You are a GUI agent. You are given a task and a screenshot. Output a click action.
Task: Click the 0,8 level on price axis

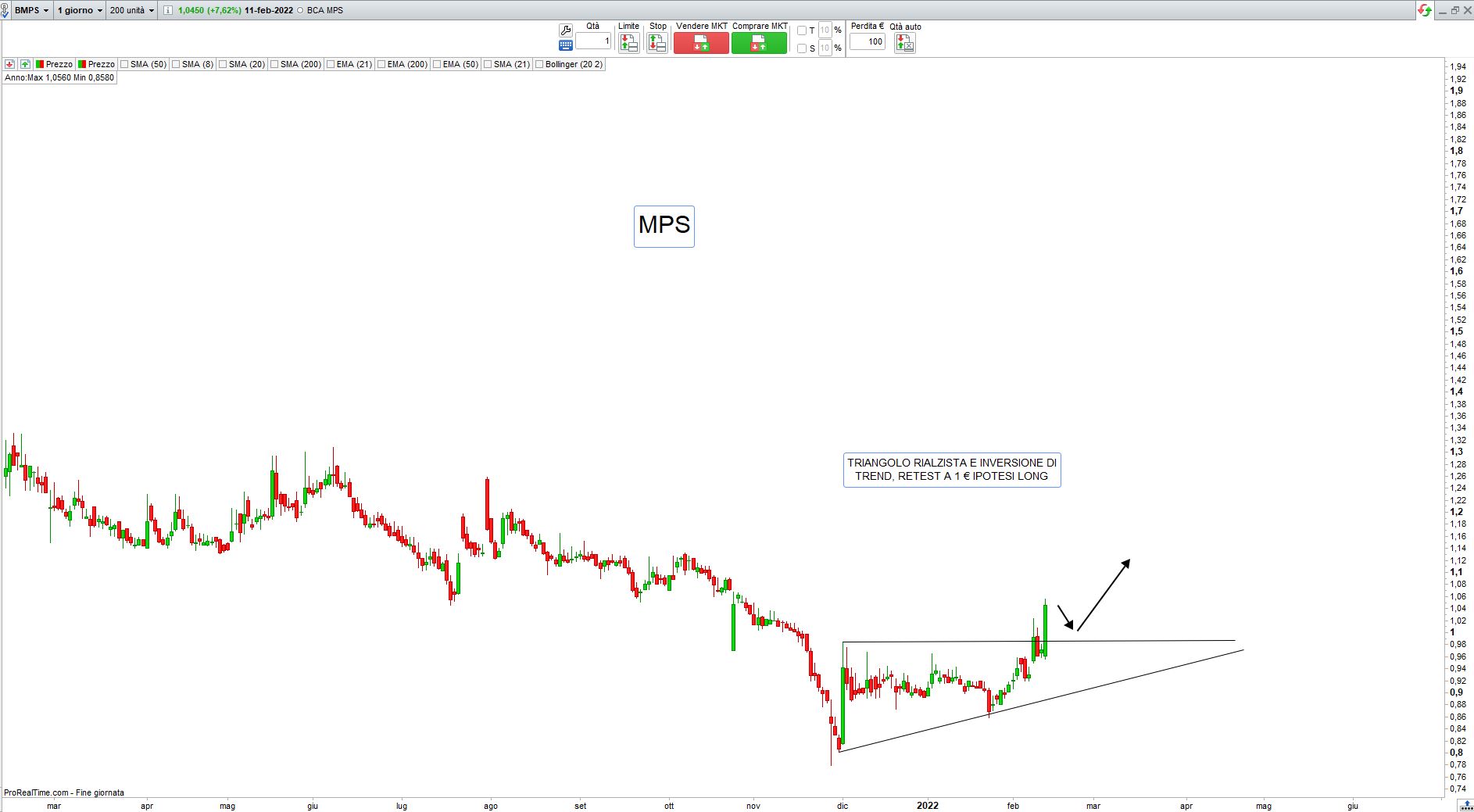(x=1457, y=753)
